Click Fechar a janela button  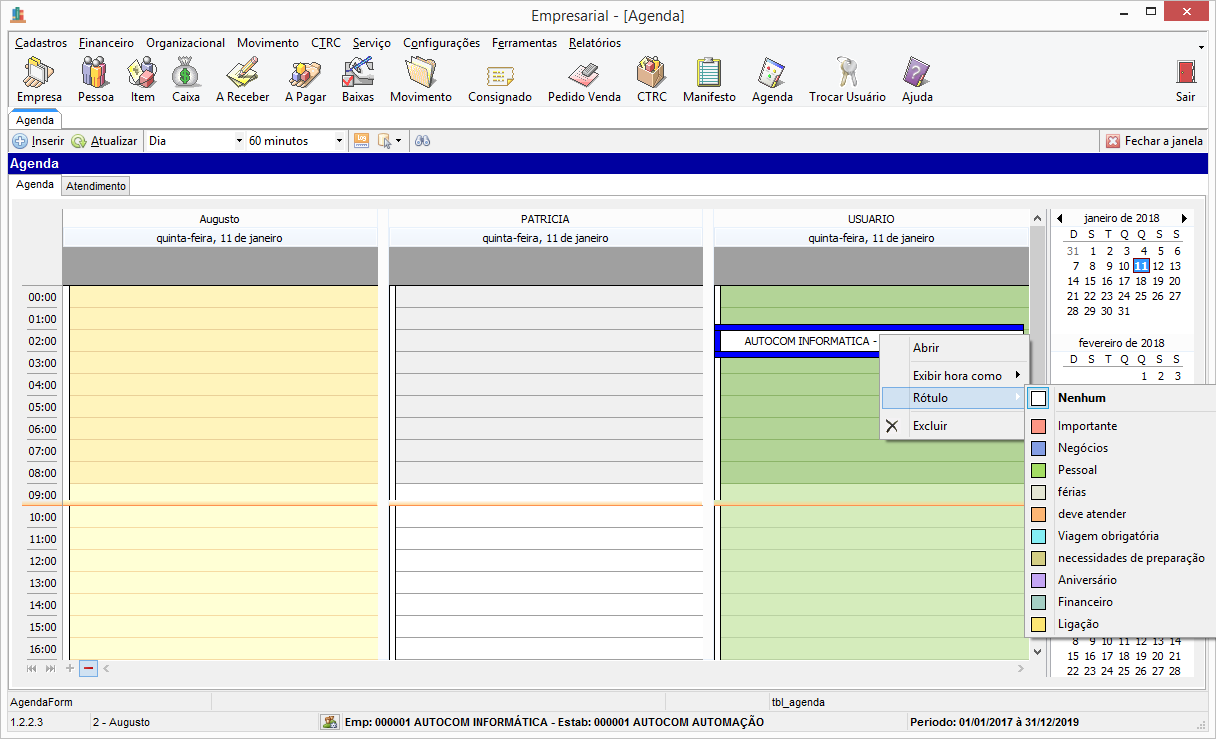tap(1154, 141)
